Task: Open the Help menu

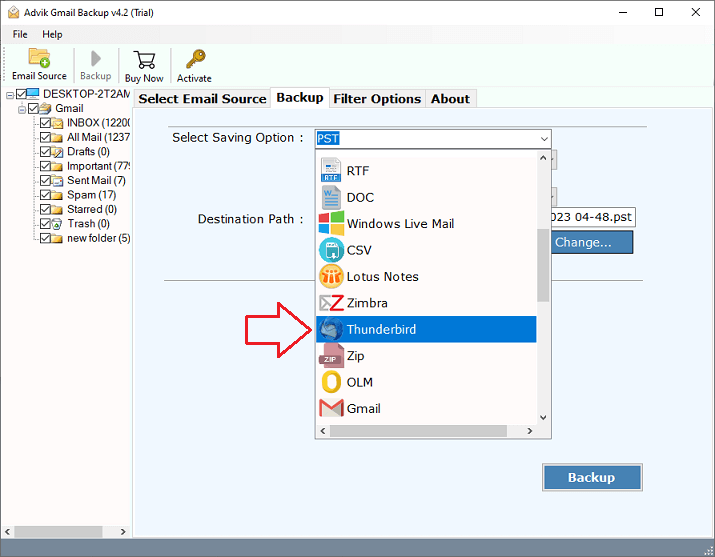Action: click(52, 34)
